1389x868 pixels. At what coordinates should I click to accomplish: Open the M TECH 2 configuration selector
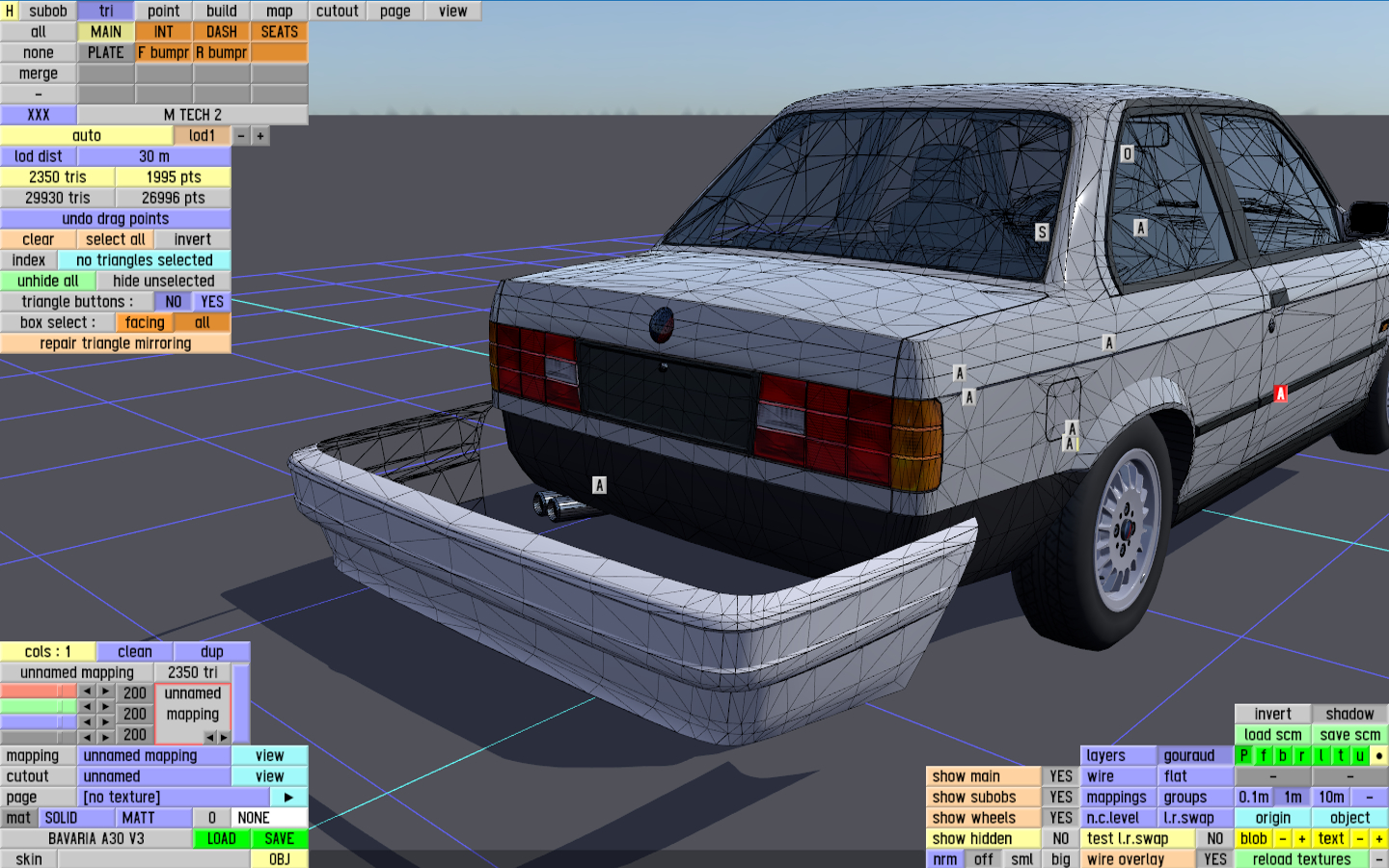point(193,115)
